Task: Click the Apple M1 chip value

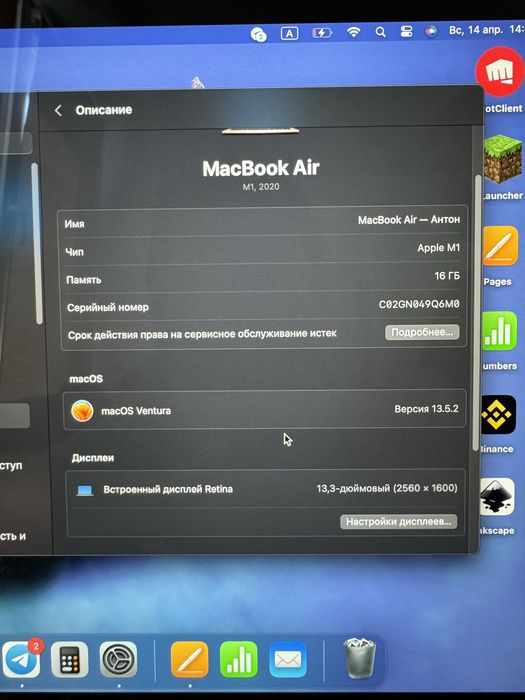Action: pos(438,248)
